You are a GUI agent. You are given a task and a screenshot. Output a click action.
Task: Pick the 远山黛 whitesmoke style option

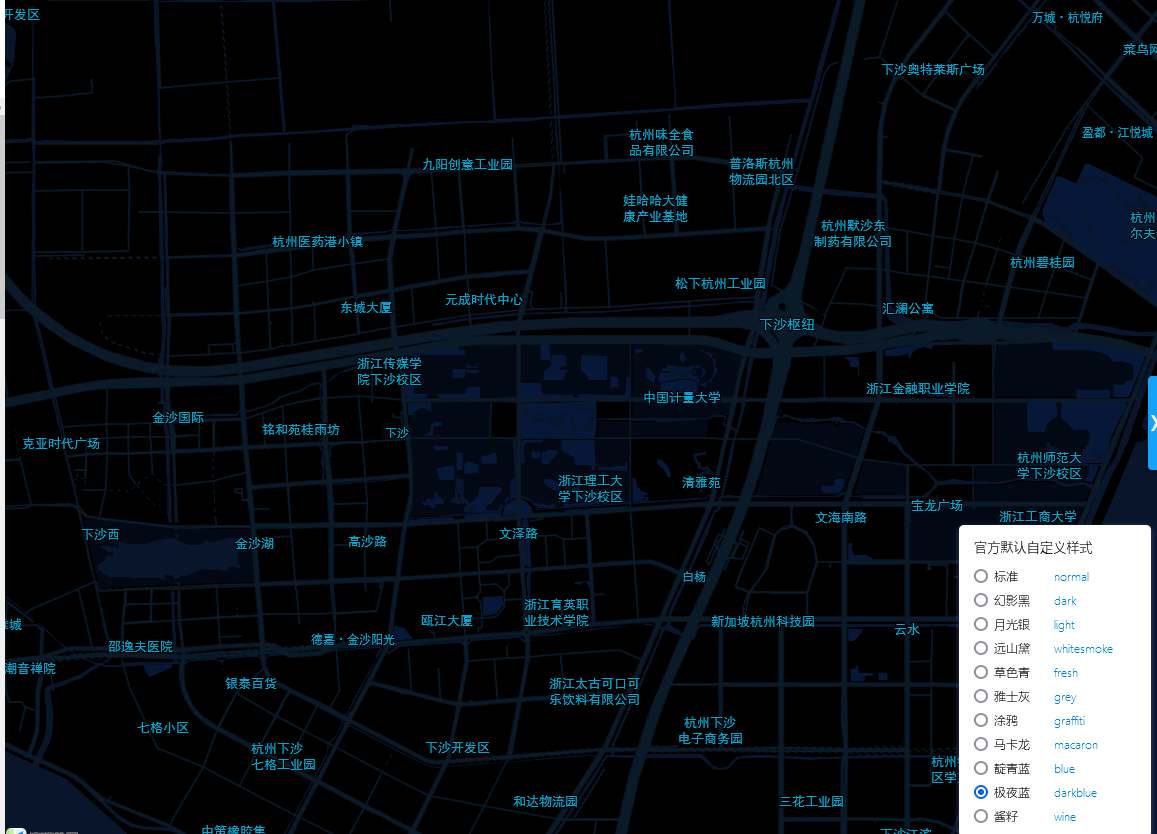(981, 648)
